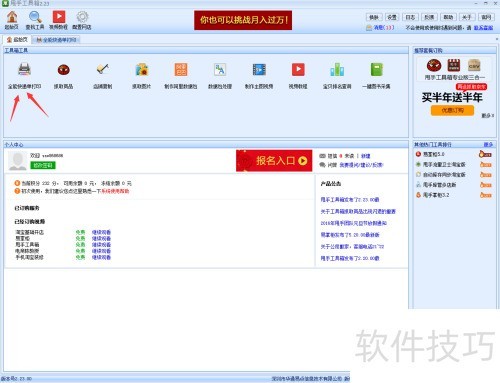Image resolution: width=500 pixels, height=383 pixels.
Task: Click the flame hot badge for 甩掌柜5.0
Action: click(x=485, y=154)
